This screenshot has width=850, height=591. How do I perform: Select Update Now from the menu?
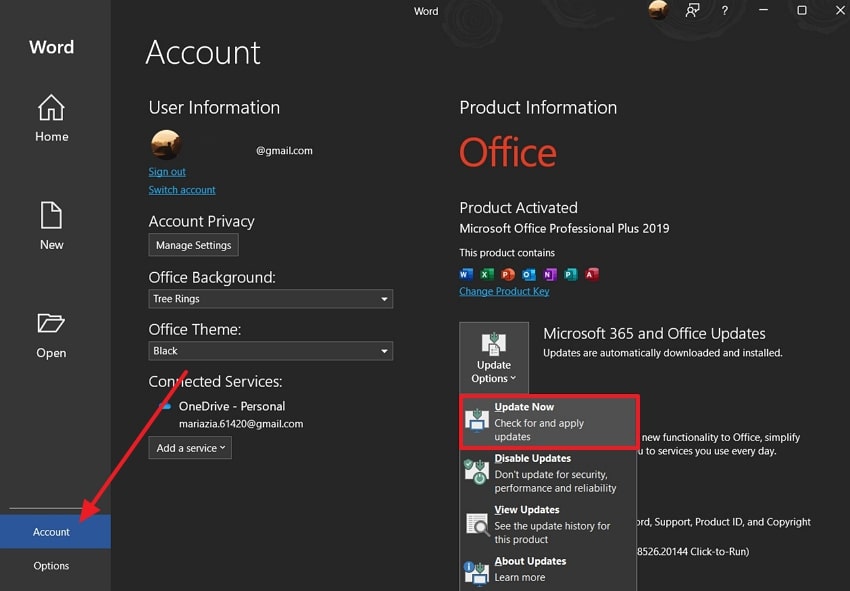(549, 422)
